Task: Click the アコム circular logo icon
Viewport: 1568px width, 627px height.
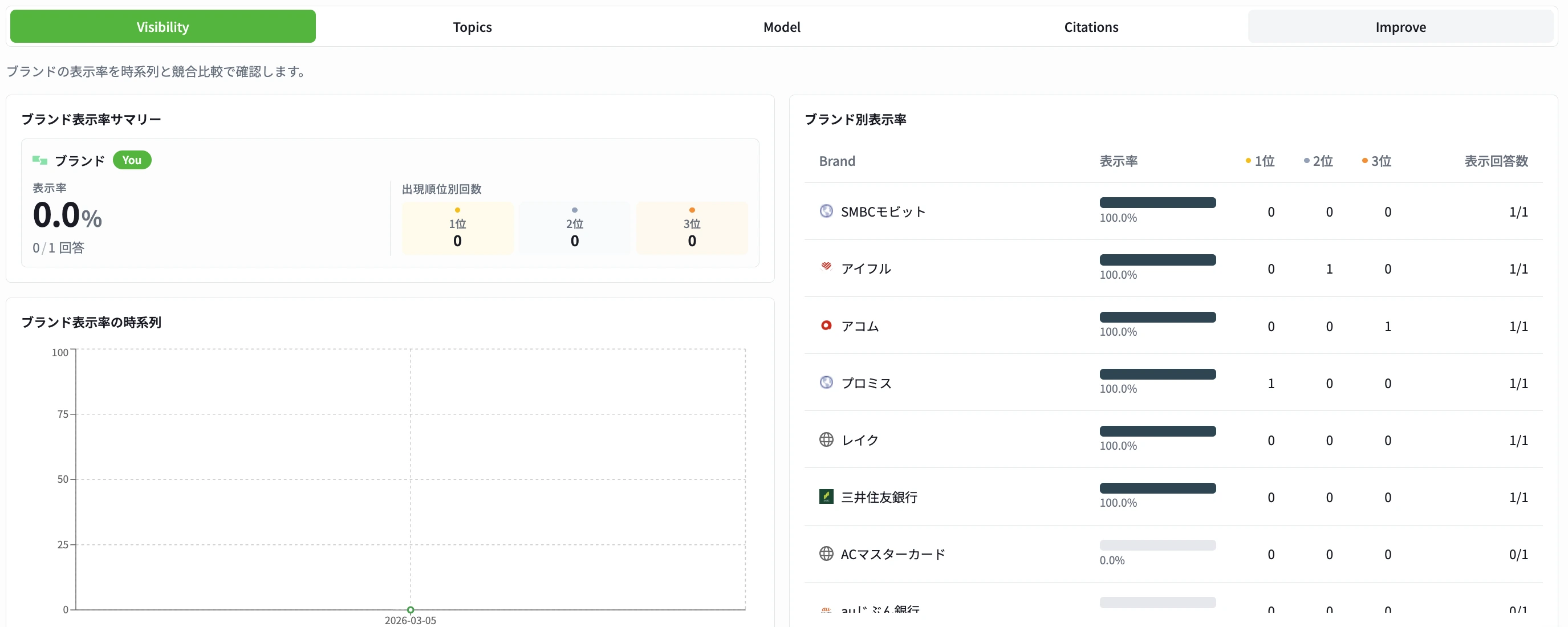Action: [x=826, y=325]
